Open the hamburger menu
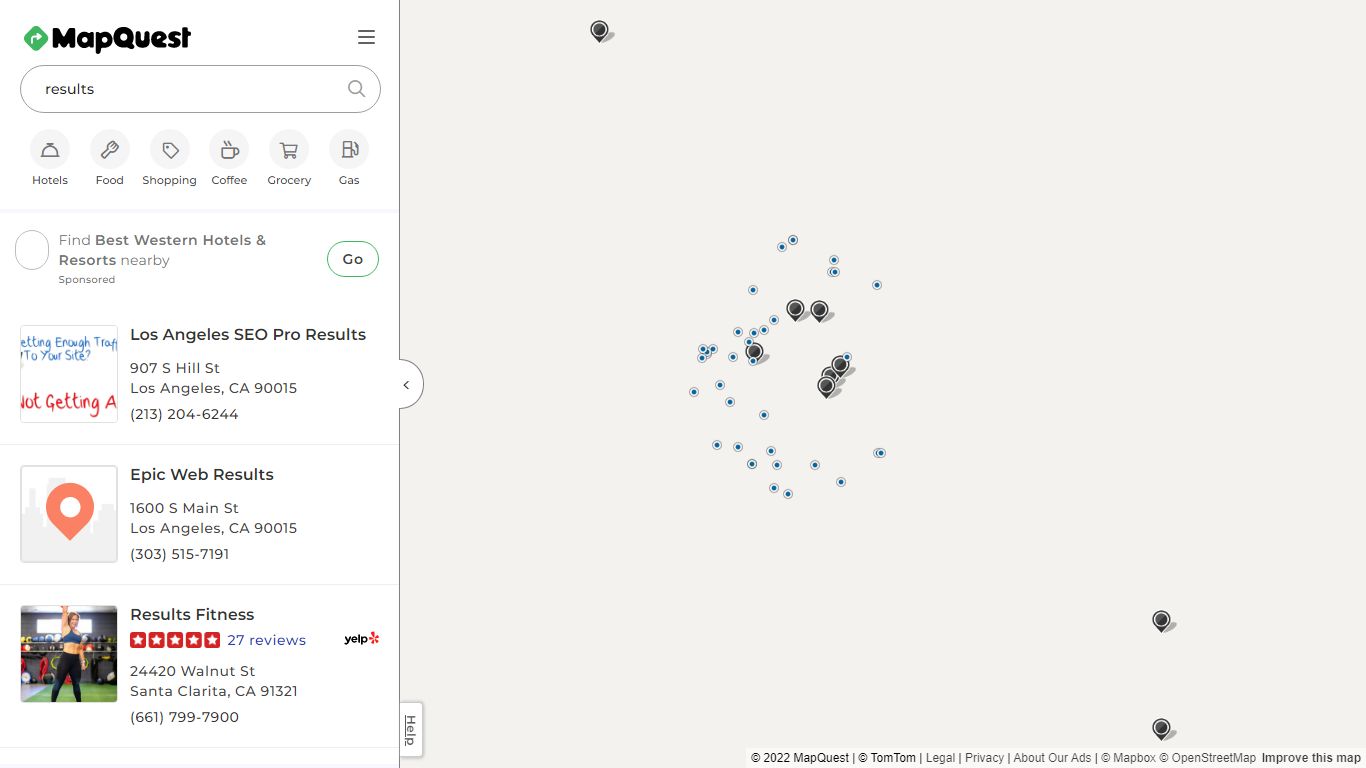 point(366,37)
